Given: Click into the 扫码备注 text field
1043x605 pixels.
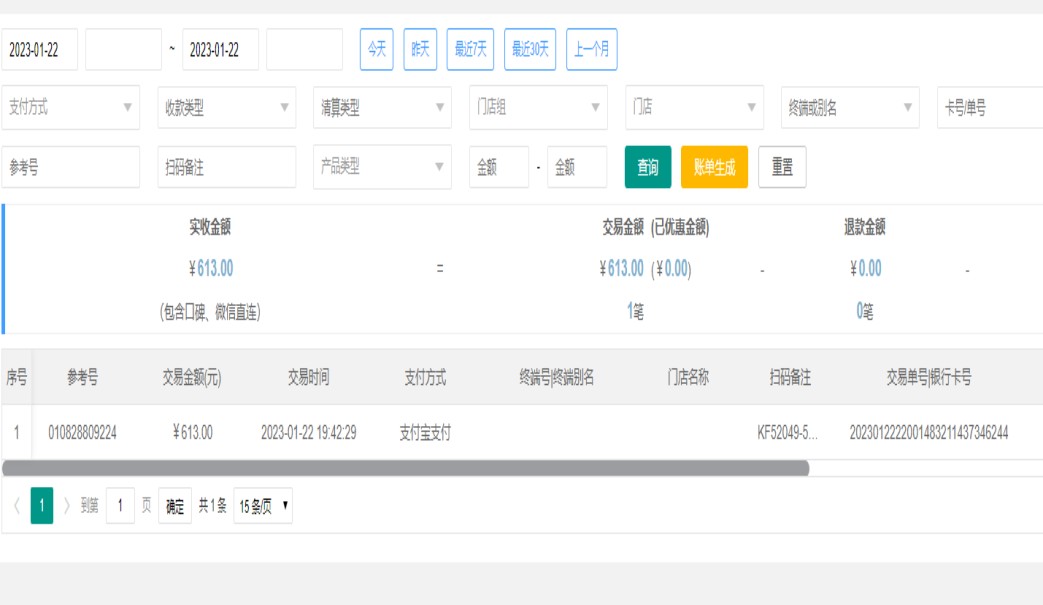Looking at the screenshot, I should click(x=227, y=168).
